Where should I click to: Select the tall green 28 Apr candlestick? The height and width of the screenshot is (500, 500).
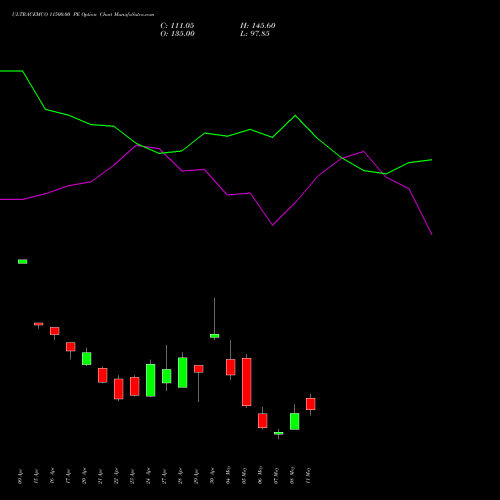(183, 372)
